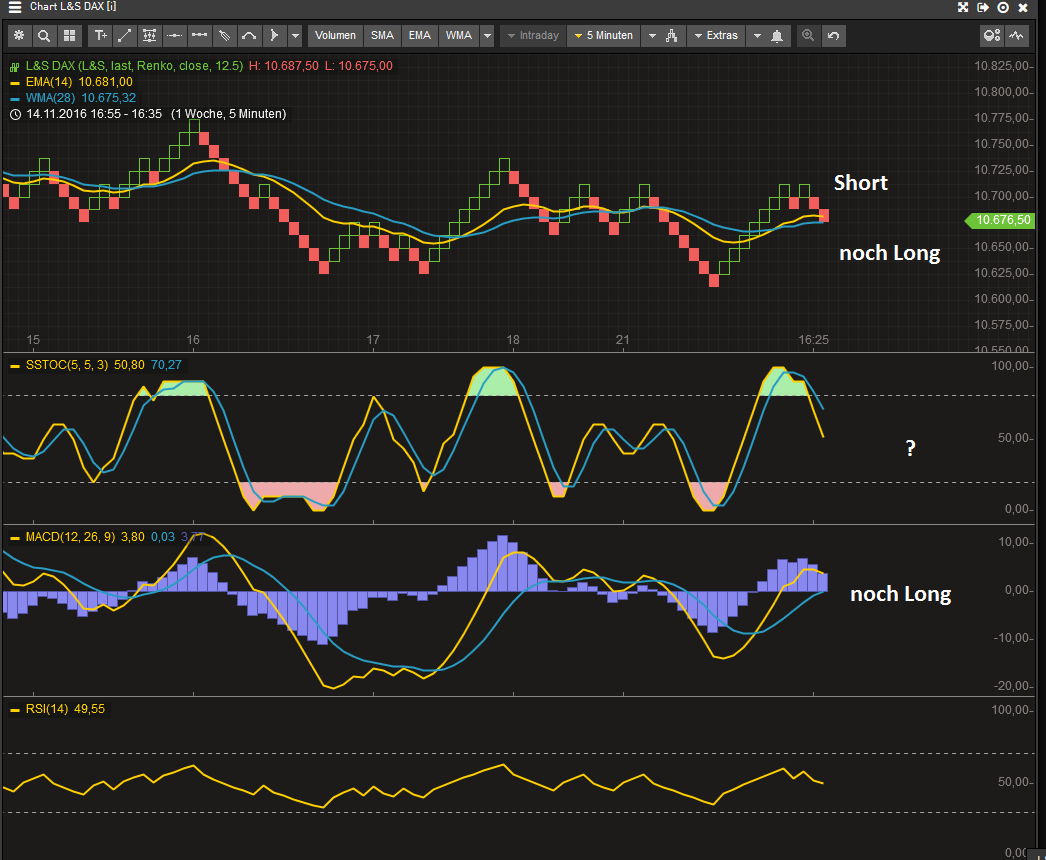Viewport: 1046px width, 860px height.
Task: Click the yellow EMA(14) legend color marker
Action: pos(14,82)
